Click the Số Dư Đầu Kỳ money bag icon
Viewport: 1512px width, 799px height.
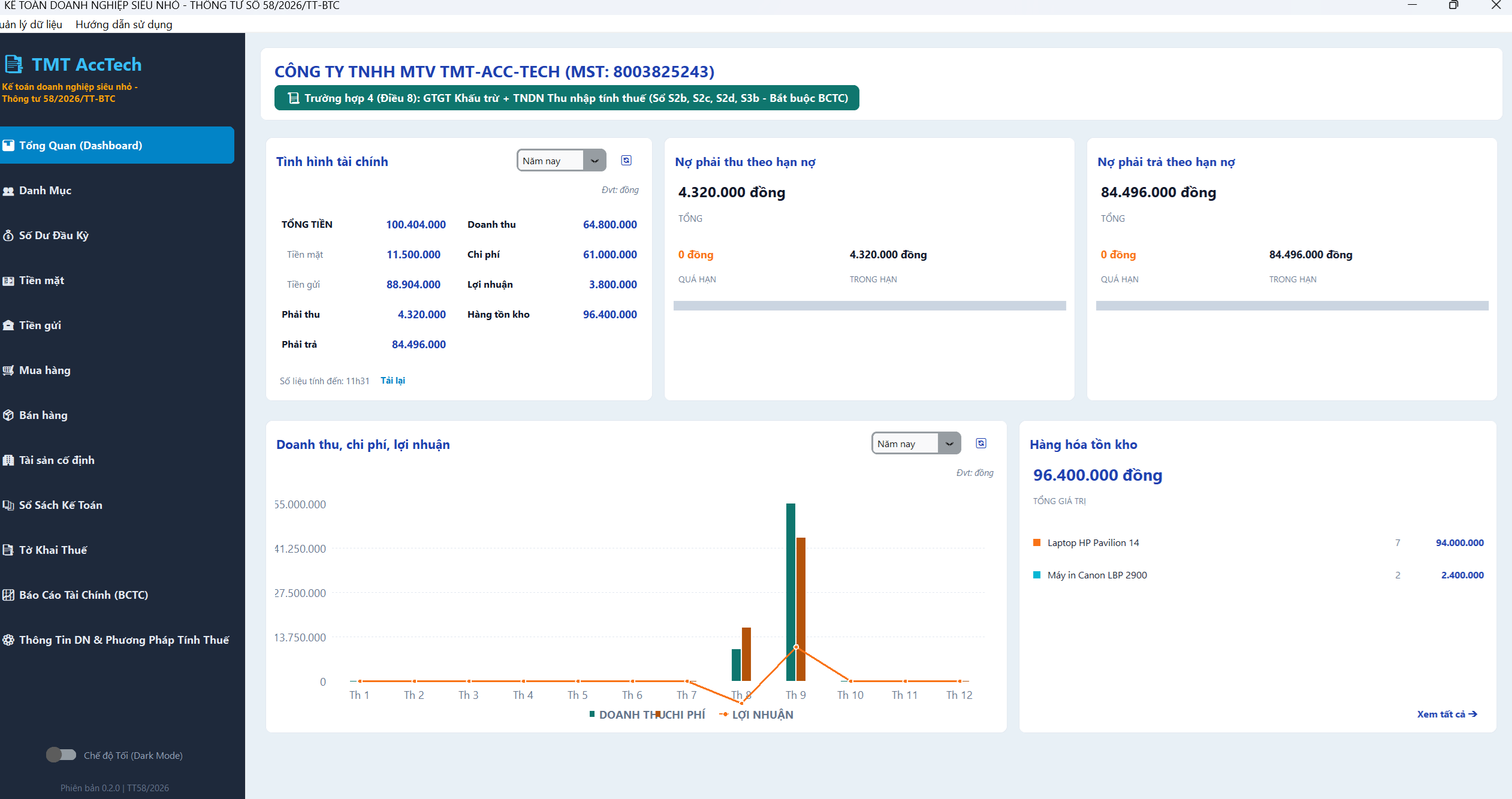click(x=8, y=236)
